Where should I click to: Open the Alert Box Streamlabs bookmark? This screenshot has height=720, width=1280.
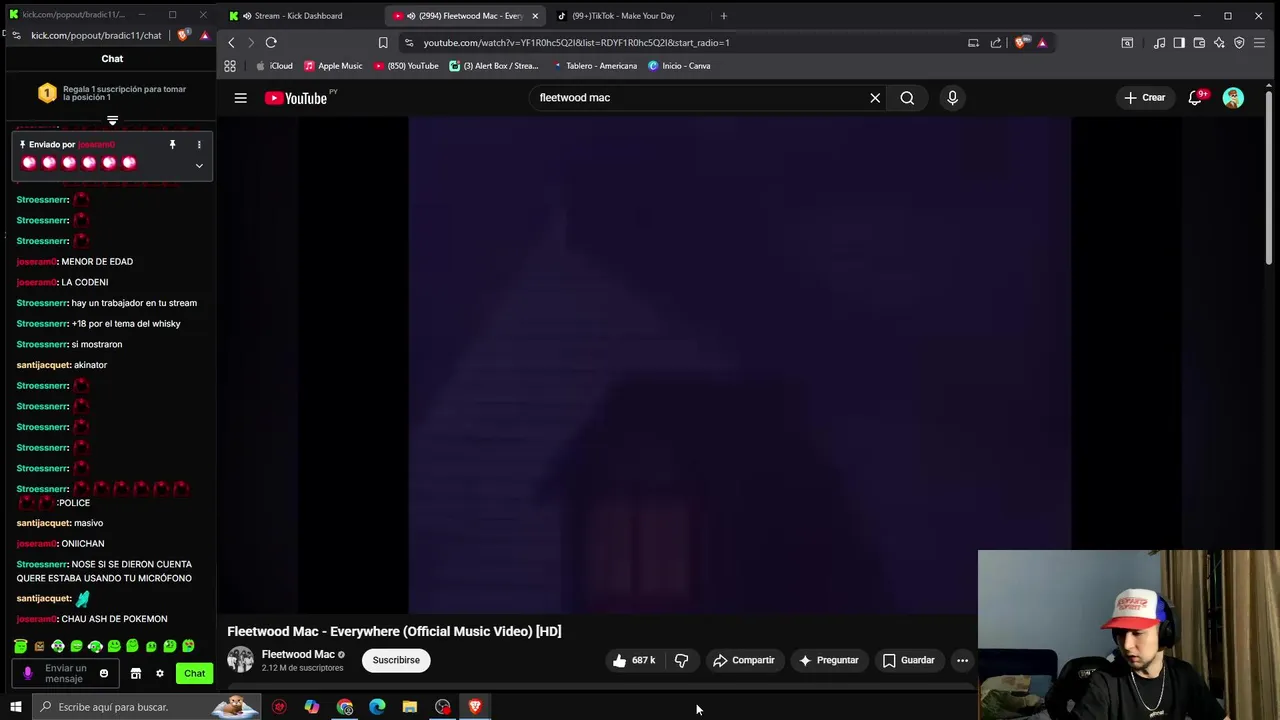pyautogui.click(x=494, y=66)
